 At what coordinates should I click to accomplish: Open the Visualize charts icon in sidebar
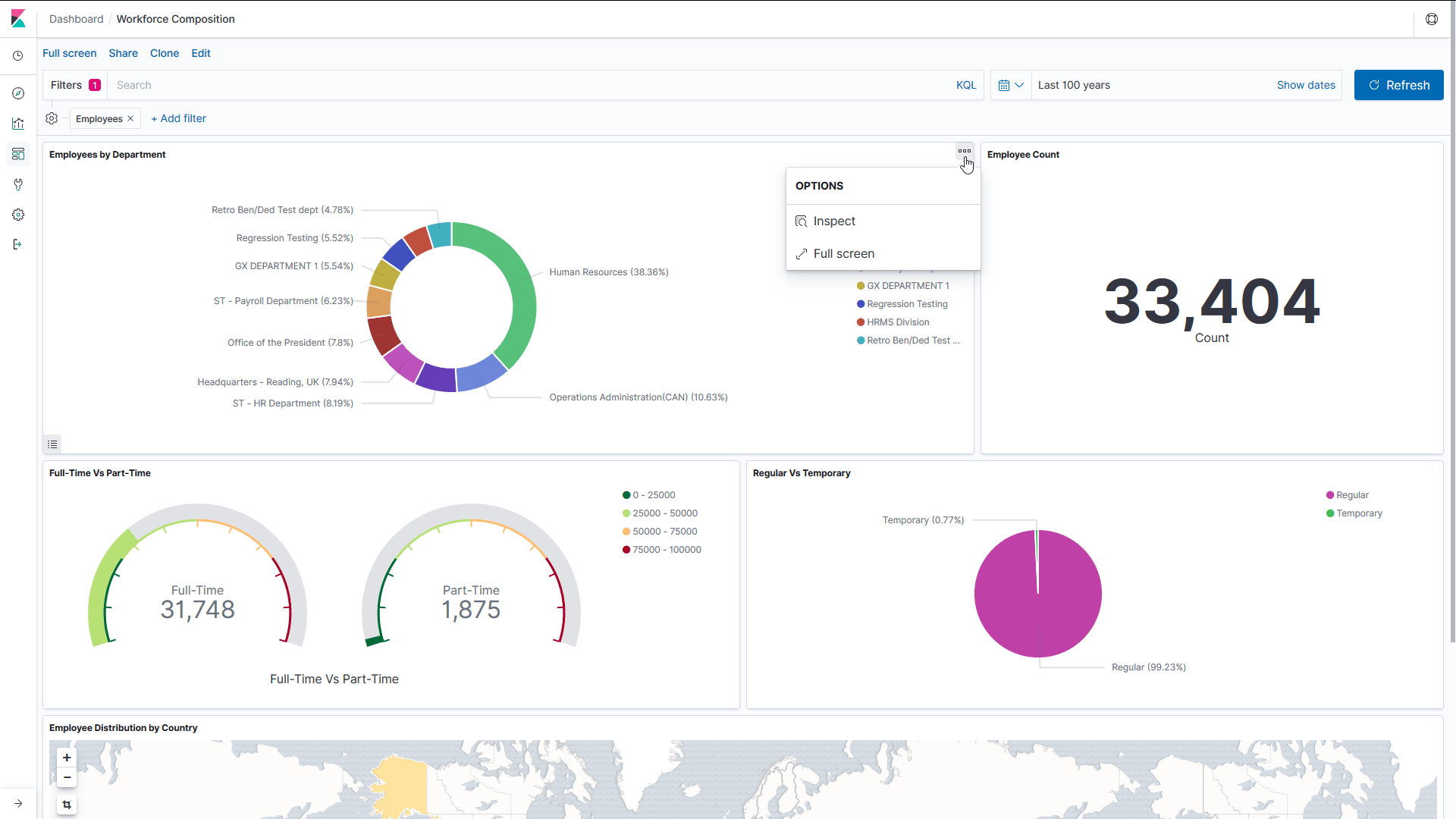point(17,124)
